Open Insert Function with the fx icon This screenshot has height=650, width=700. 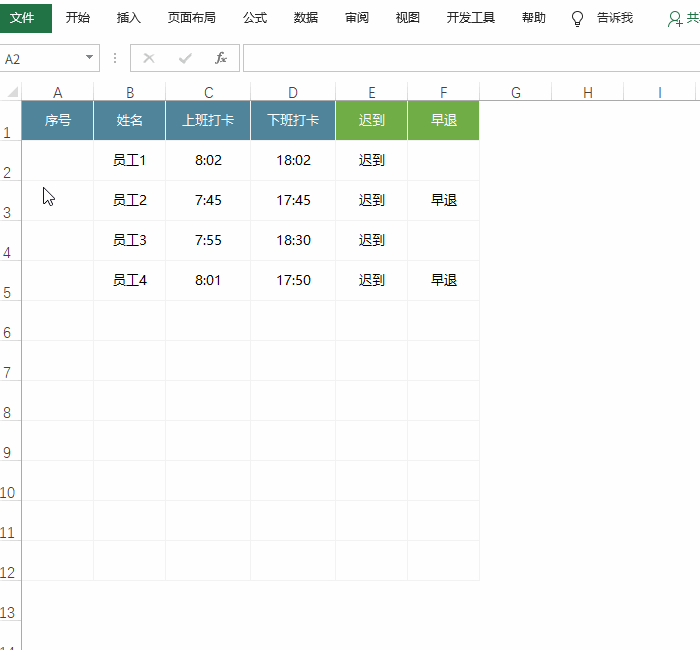pos(221,58)
